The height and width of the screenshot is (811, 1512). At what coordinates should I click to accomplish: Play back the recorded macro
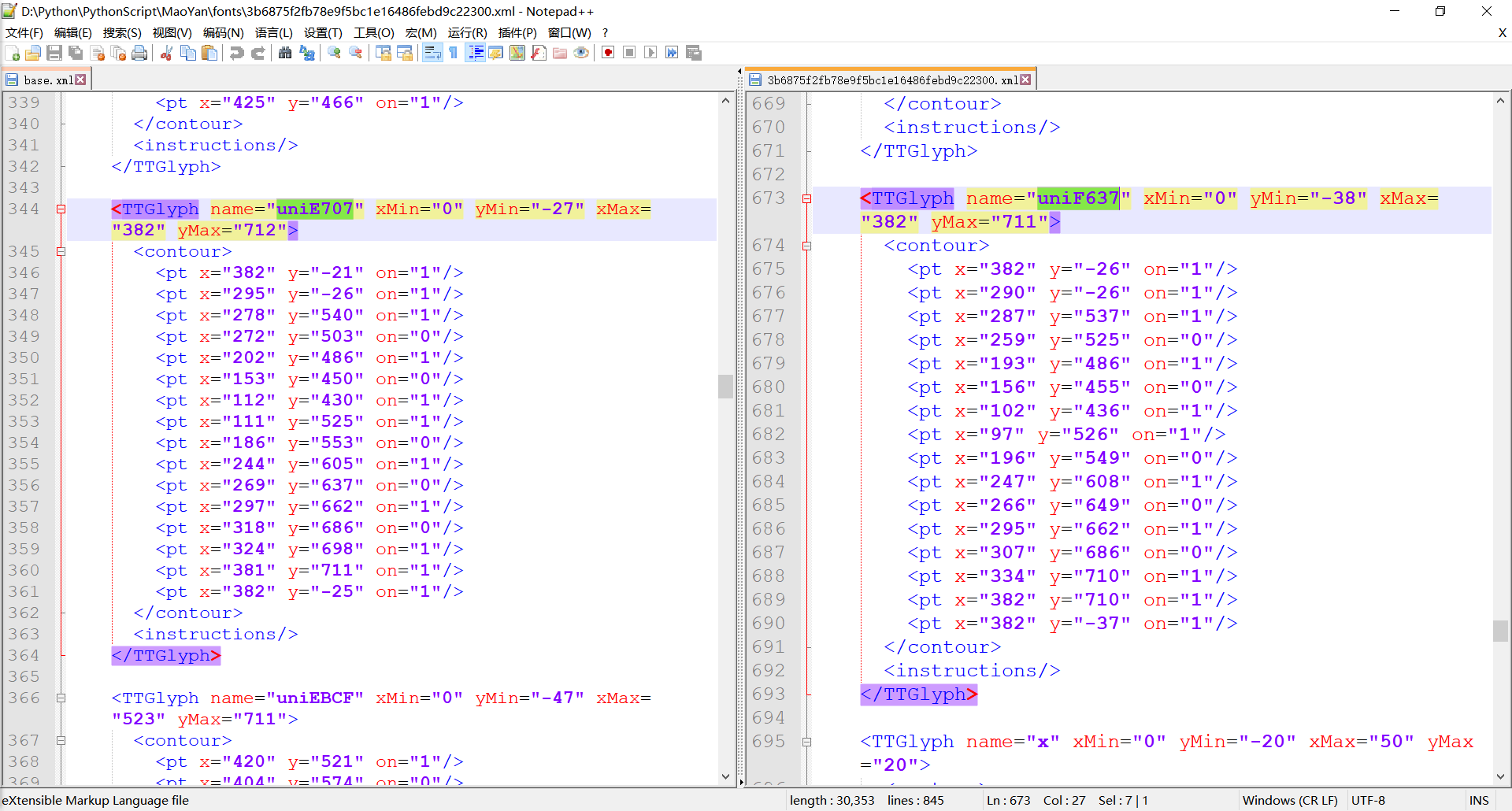tap(650, 54)
